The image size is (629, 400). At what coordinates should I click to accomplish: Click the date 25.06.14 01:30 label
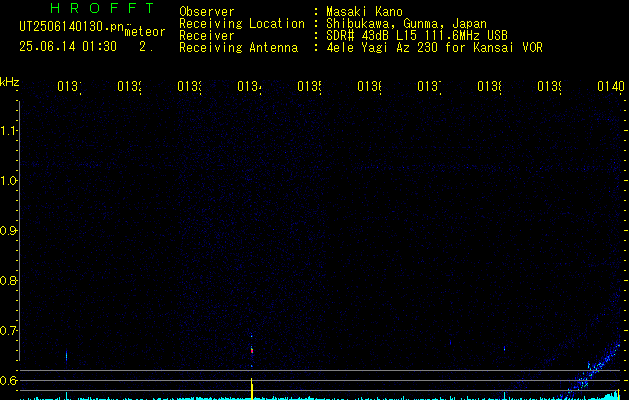click(68, 47)
